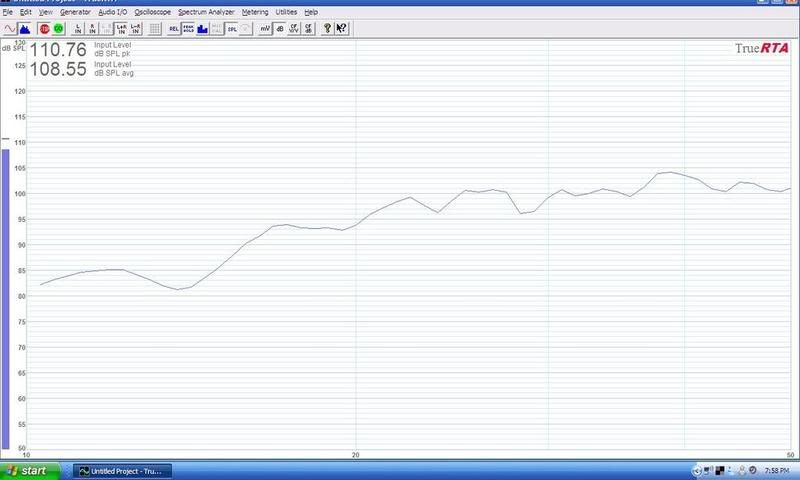The width and height of the screenshot is (800, 480).
Task: Open the Generator menu
Action: tap(75, 12)
